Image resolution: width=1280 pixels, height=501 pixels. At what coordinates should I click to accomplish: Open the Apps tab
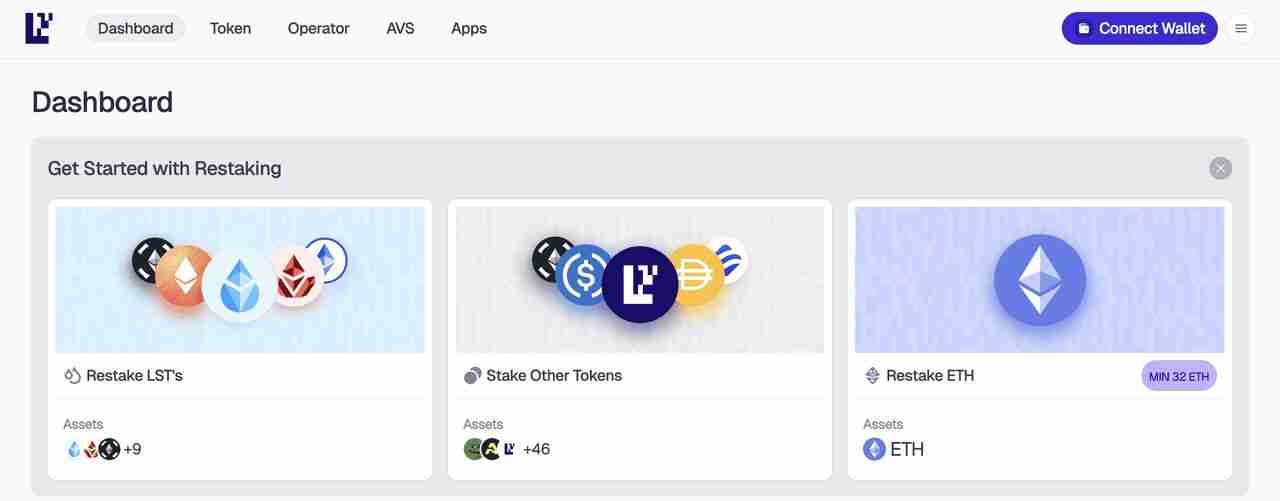pos(469,28)
